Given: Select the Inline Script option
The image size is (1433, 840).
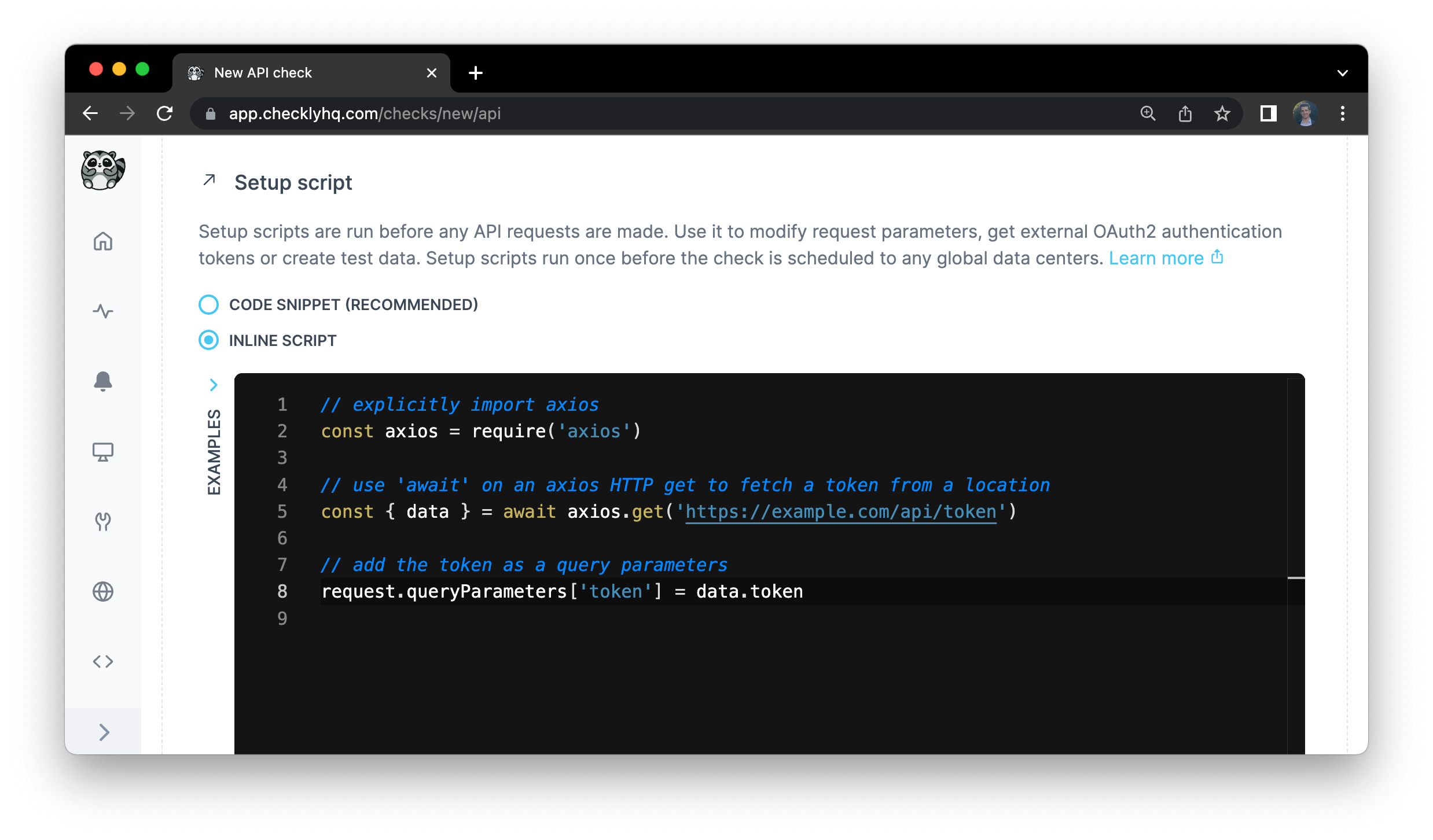Looking at the screenshot, I should point(208,341).
